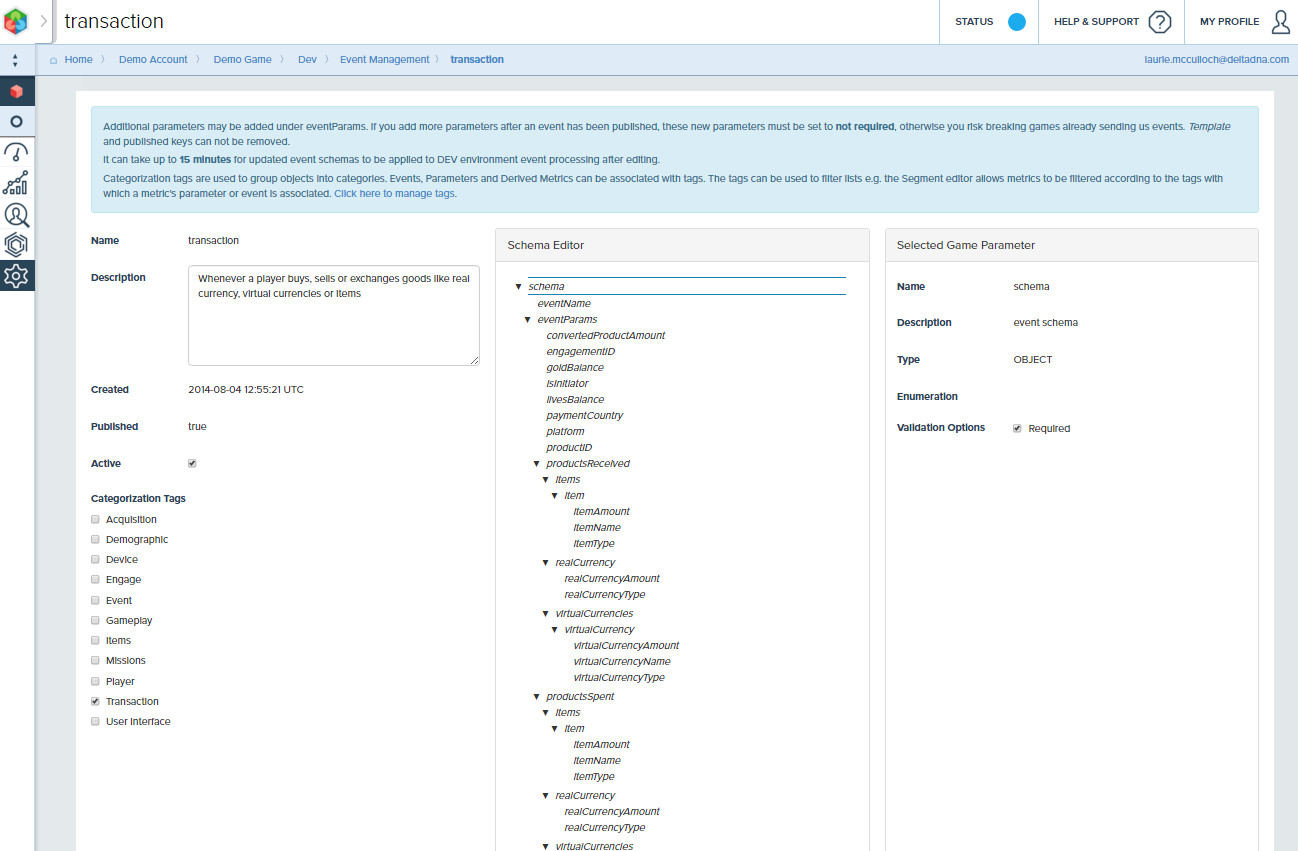Select convertedProductAmount parameter
Image resolution: width=1298 pixels, height=851 pixels.
pyautogui.click(x=605, y=336)
